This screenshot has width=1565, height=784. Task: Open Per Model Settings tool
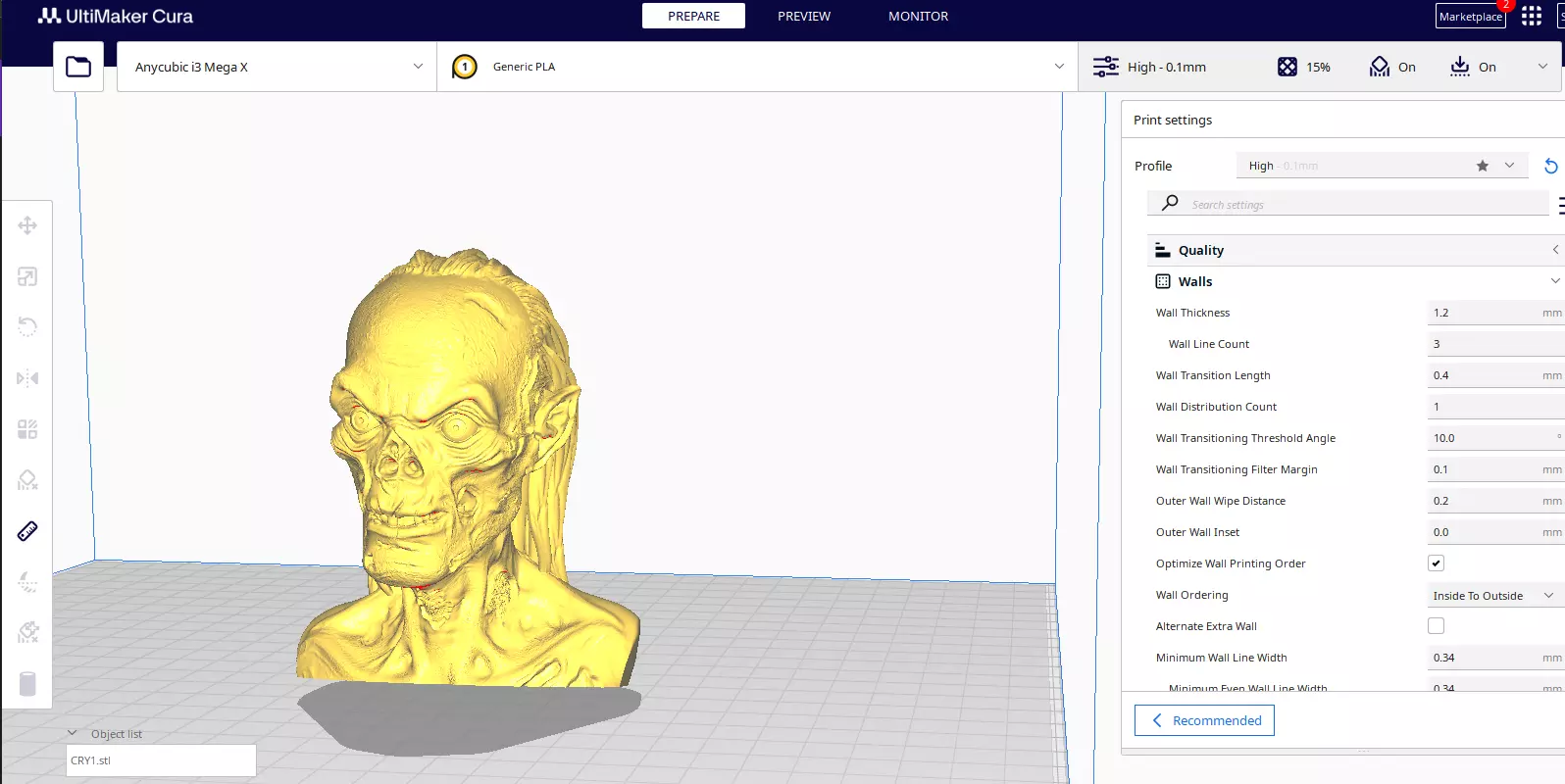27,429
